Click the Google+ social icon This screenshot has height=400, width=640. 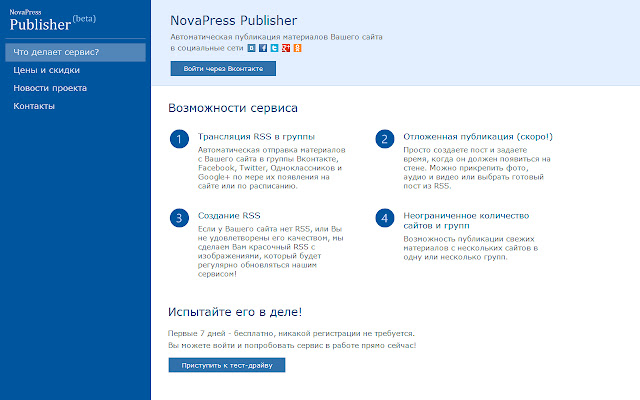[286, 48]
